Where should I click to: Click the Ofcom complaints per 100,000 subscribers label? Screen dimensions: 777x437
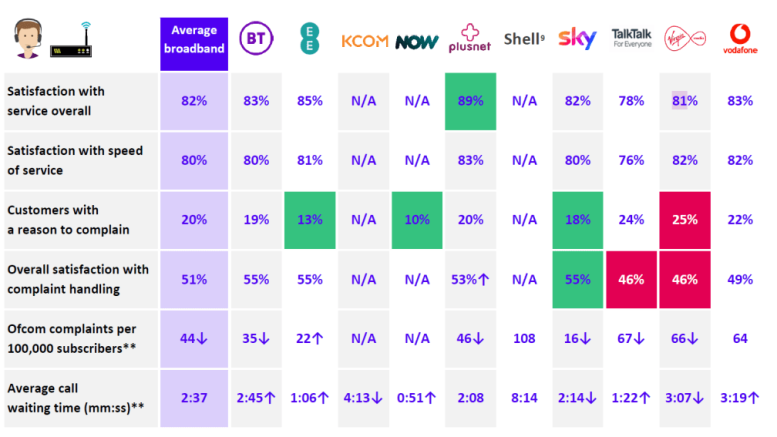coord(75,338)
